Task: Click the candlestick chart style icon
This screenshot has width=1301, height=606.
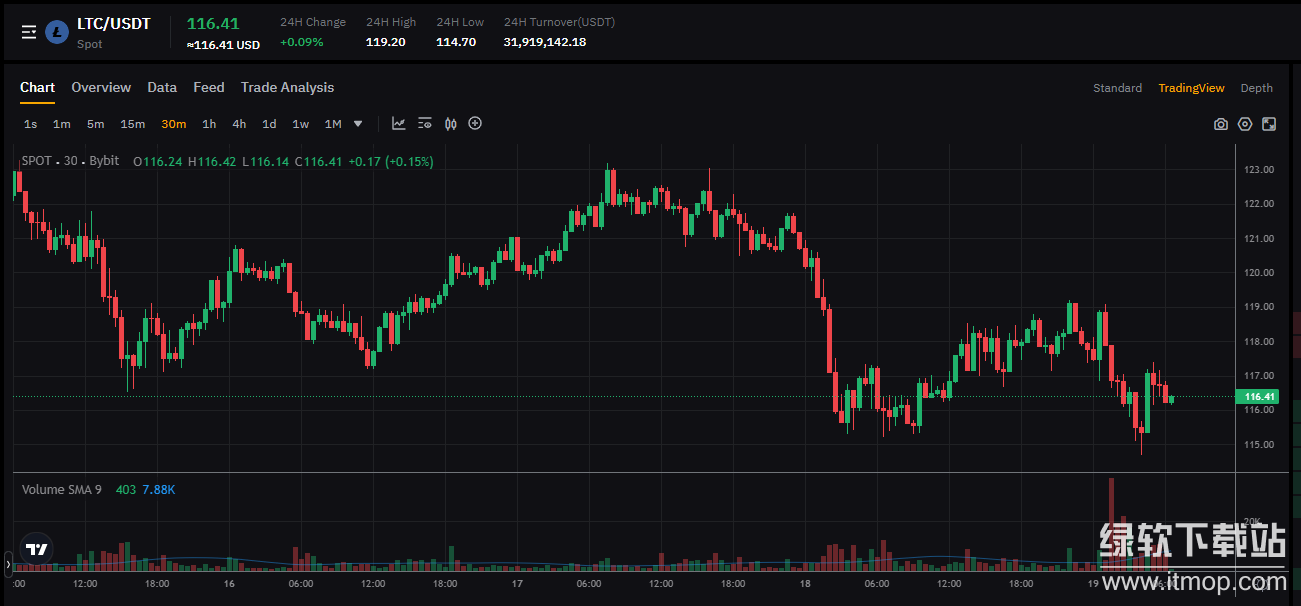Action: pyautogui.click(x=450, y=124)
